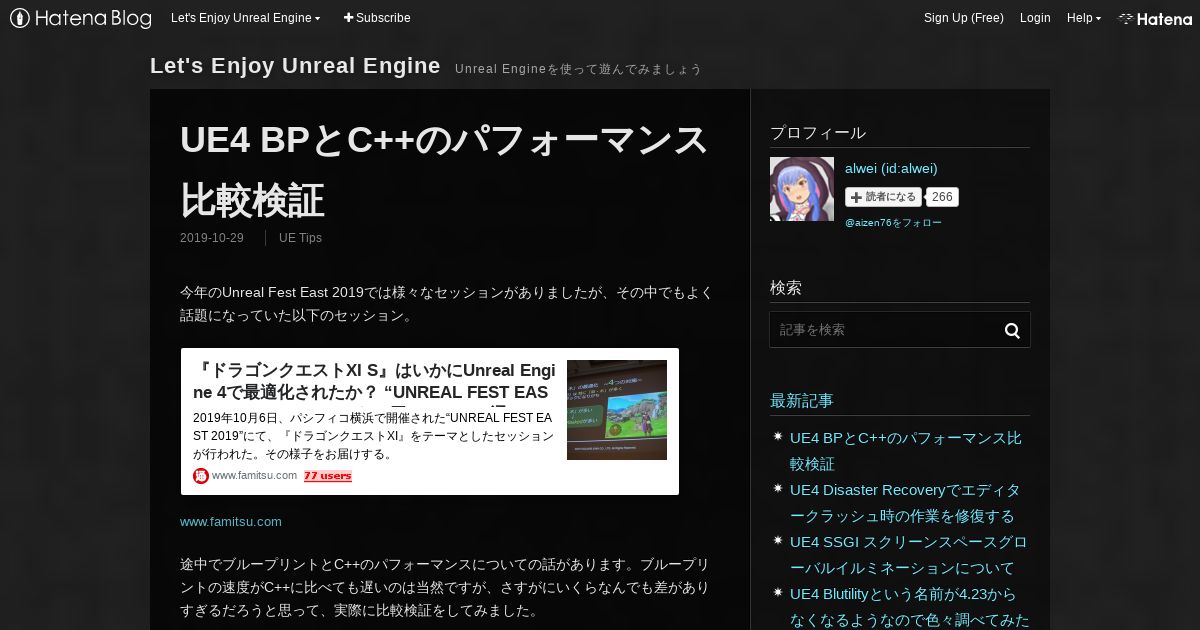The height and width of the screenshot is (630, 1200).
Task: Open recent article UE4 Disaster Recovery
Action: [905, 503]
